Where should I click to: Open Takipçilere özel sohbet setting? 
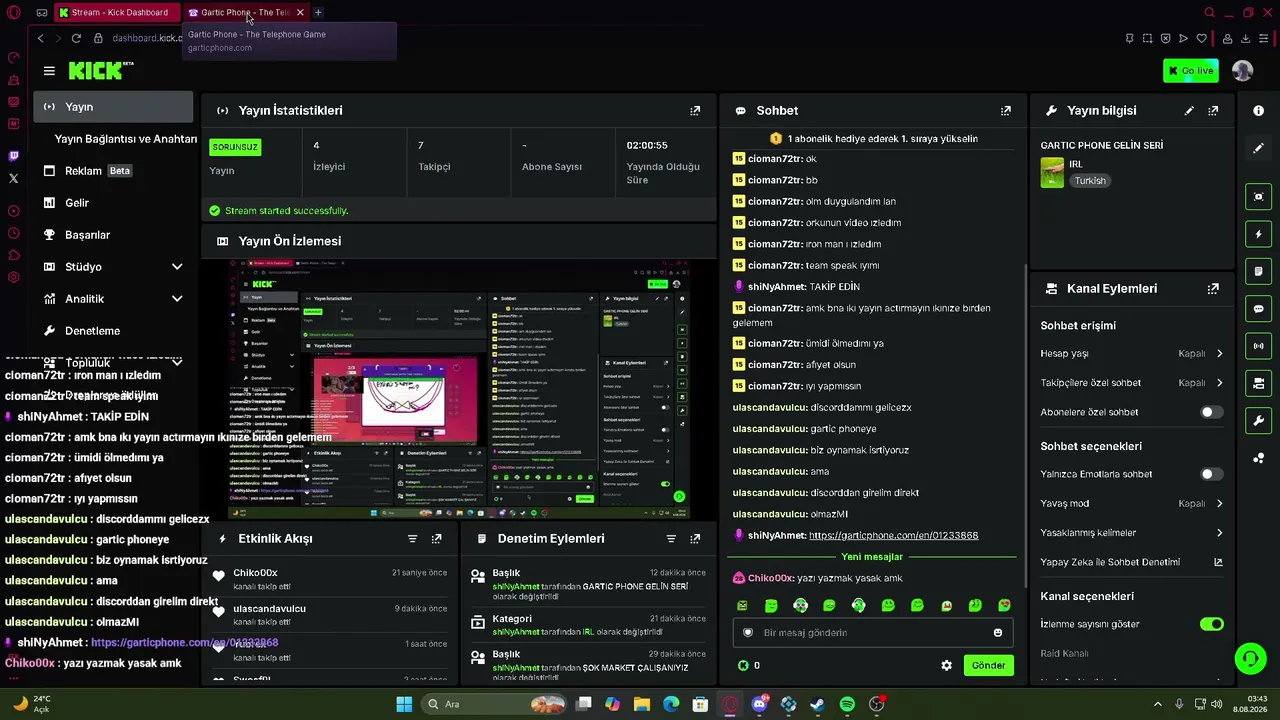[x=1132, y=383]
